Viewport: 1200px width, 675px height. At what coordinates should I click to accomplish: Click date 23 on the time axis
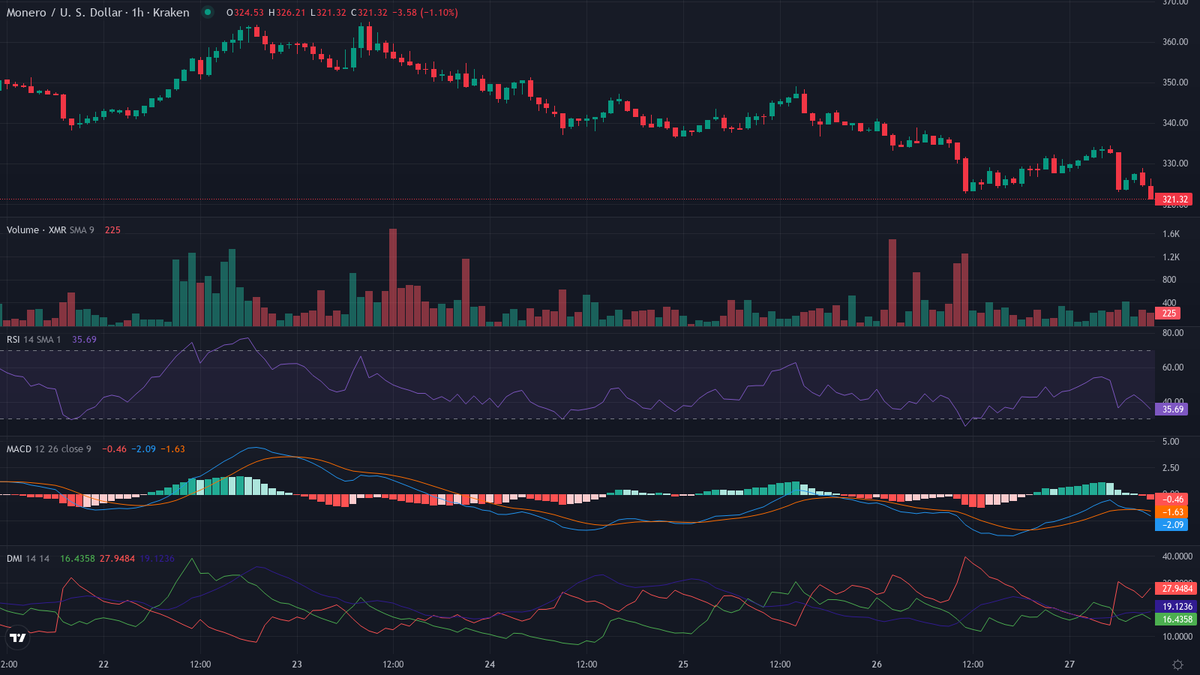[297, 664]
